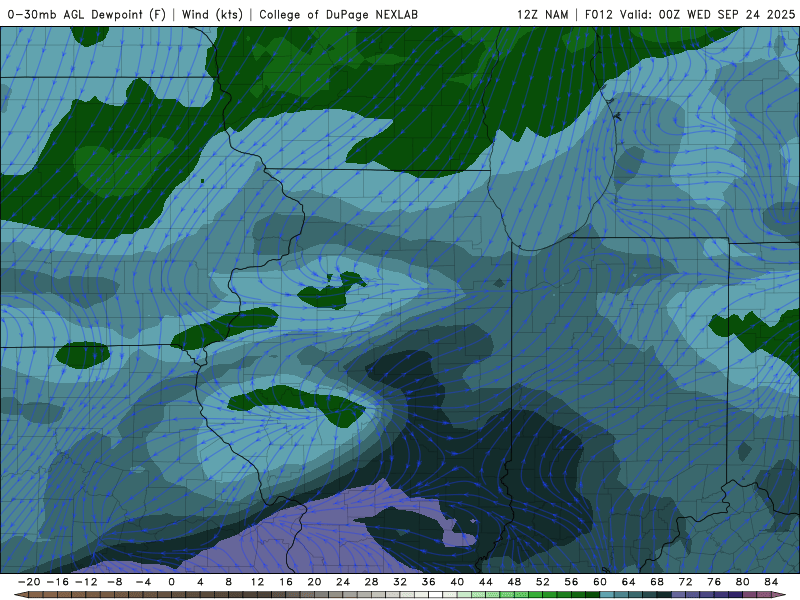Pick the bright green swatch under the 52 label

[550, 595]
